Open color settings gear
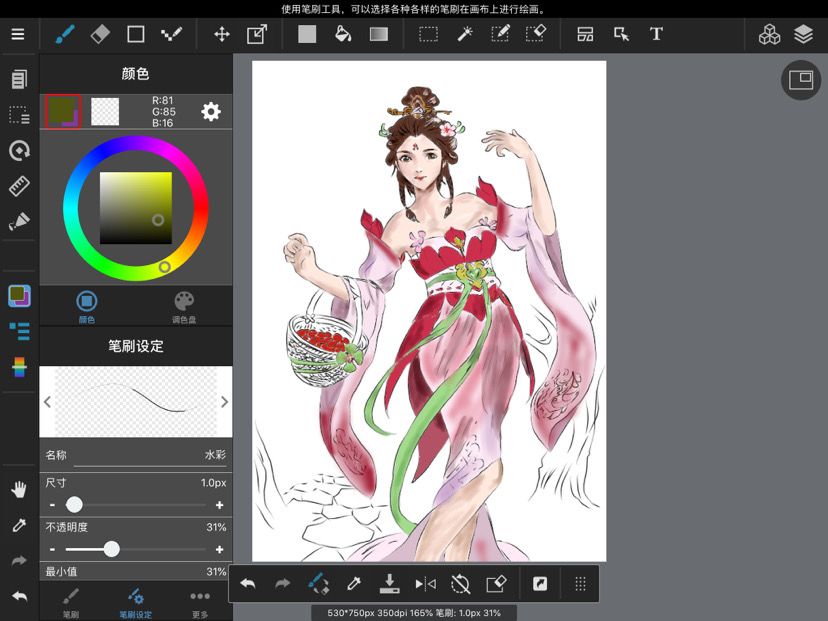Screen dimensions: 828x621 click(x=211, y=111)
